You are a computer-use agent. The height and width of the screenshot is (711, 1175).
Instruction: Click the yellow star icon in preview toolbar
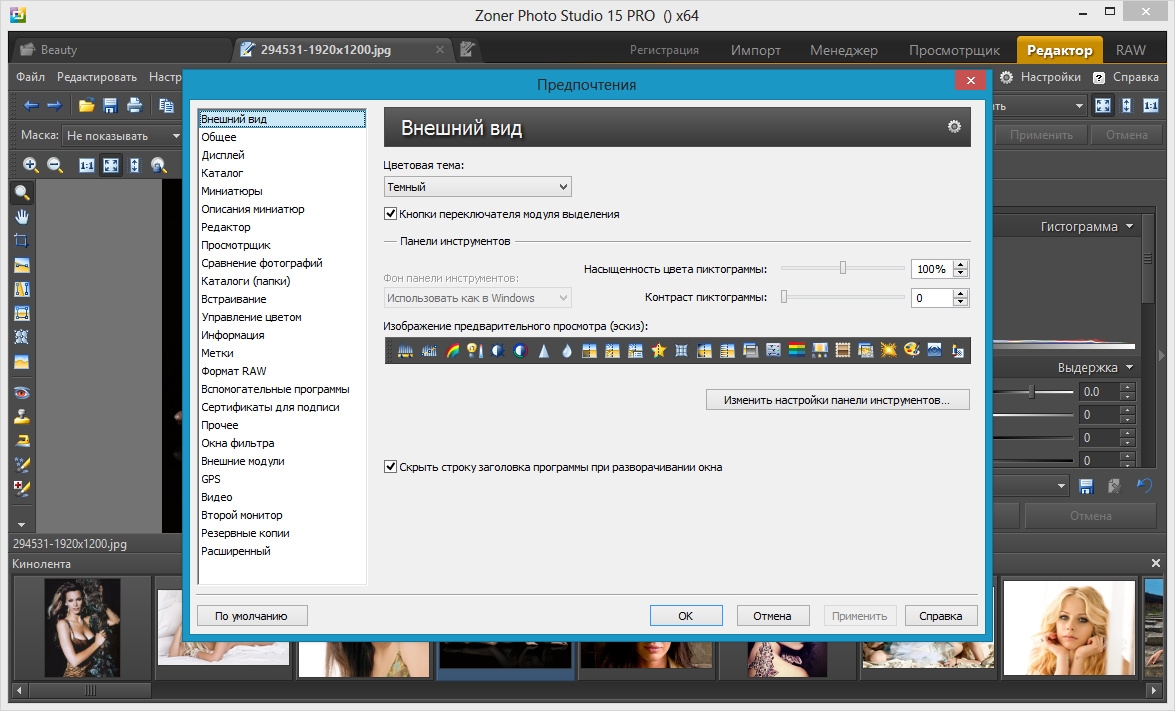(658, 350)
